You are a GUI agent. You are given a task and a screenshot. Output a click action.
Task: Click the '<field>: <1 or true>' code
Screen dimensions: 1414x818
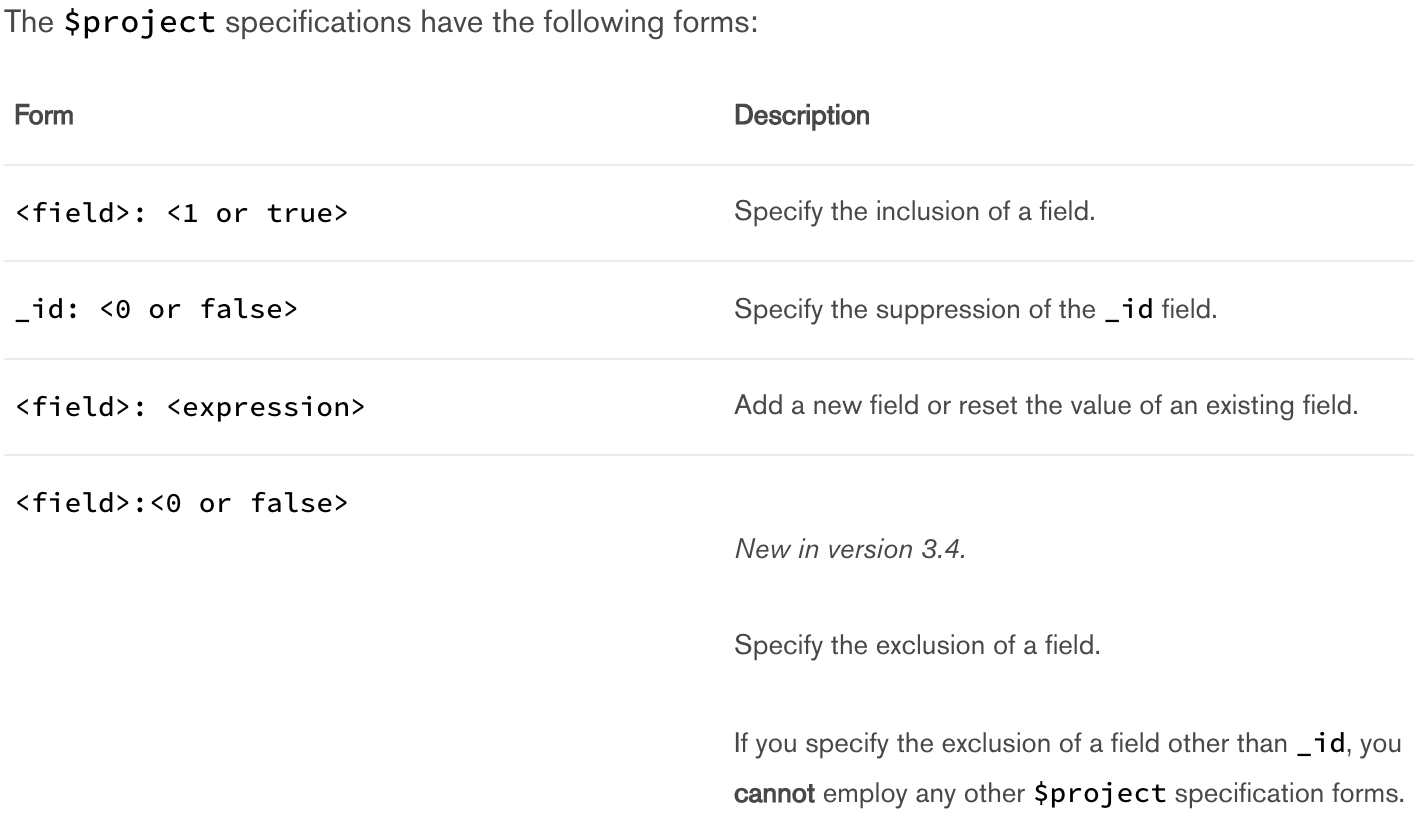coord(181,213)
